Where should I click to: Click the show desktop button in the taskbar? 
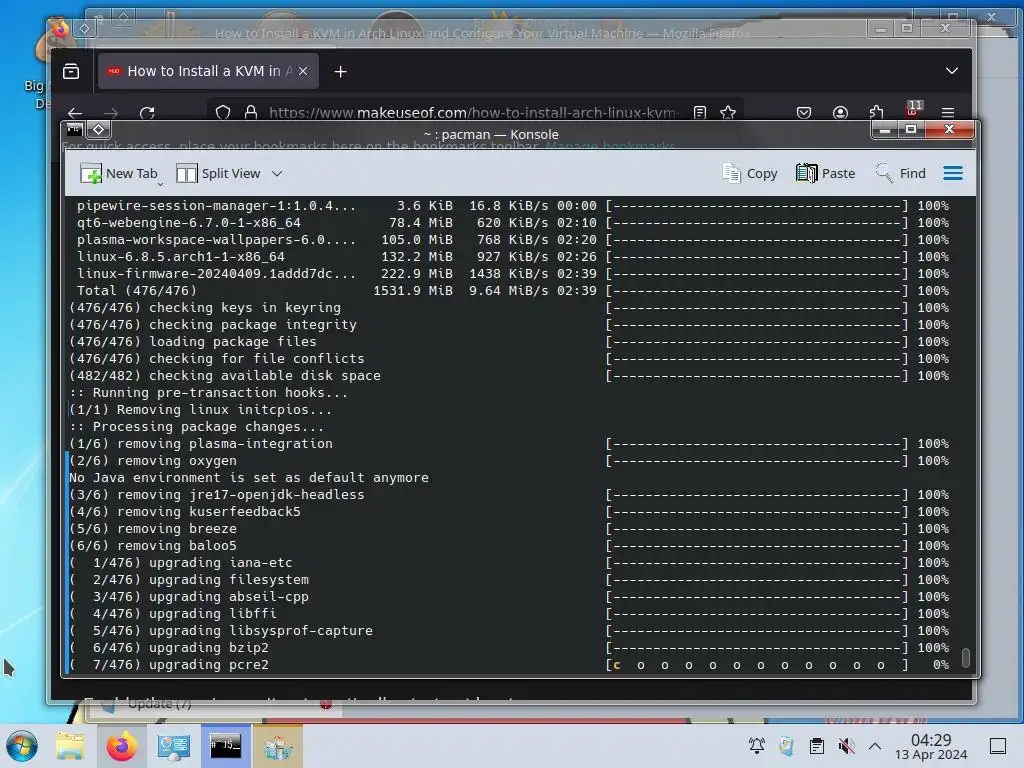coord(998,746)
